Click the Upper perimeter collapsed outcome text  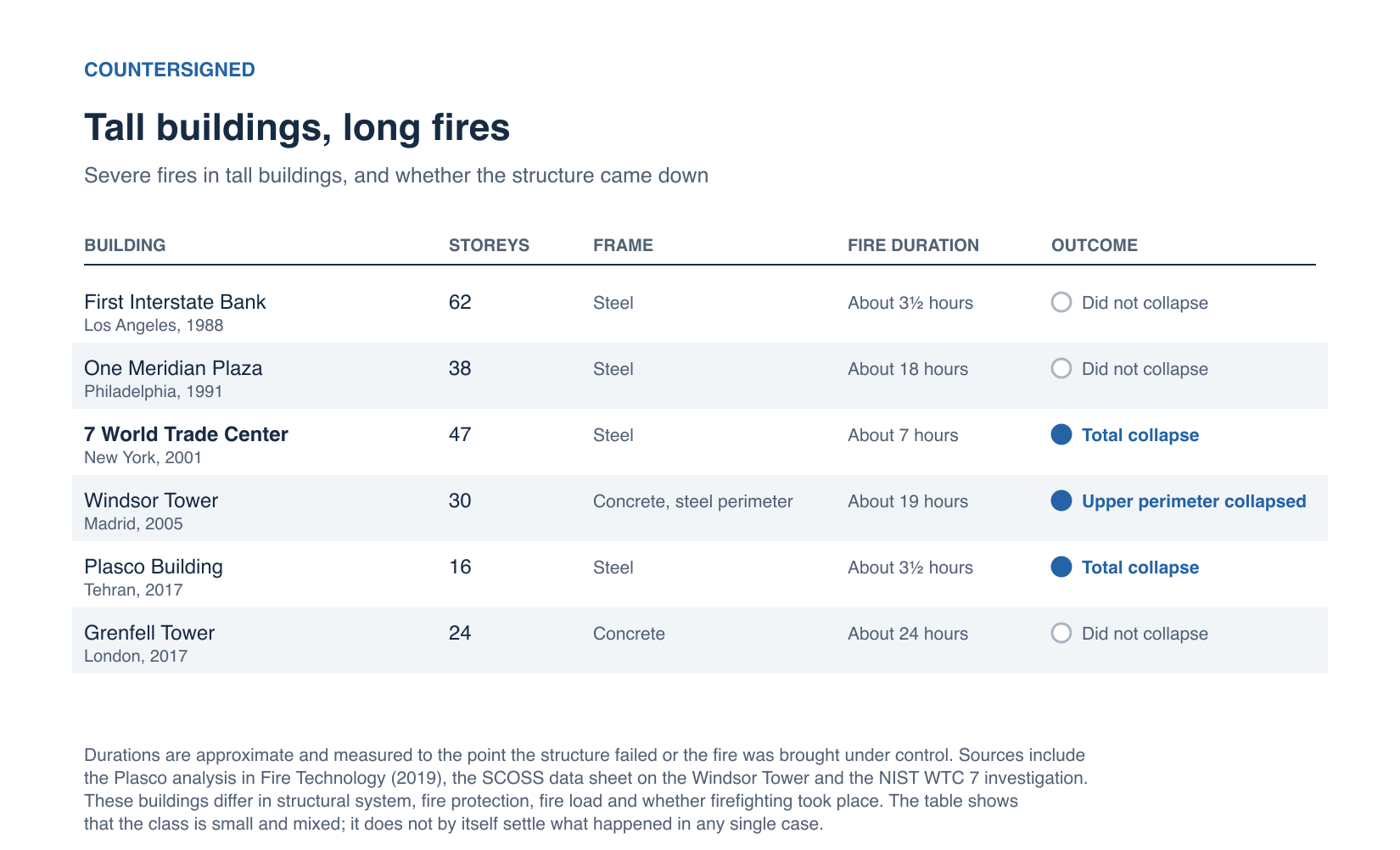(1194, 501)
